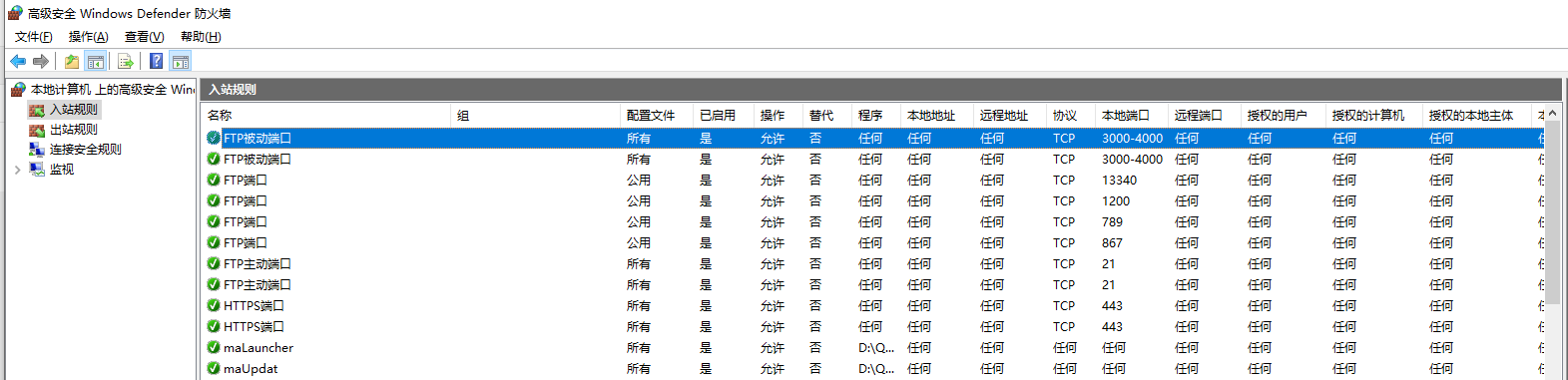
Task: Select the non-highlighted FTP被动端口 rule name
Action: [258, 159]
